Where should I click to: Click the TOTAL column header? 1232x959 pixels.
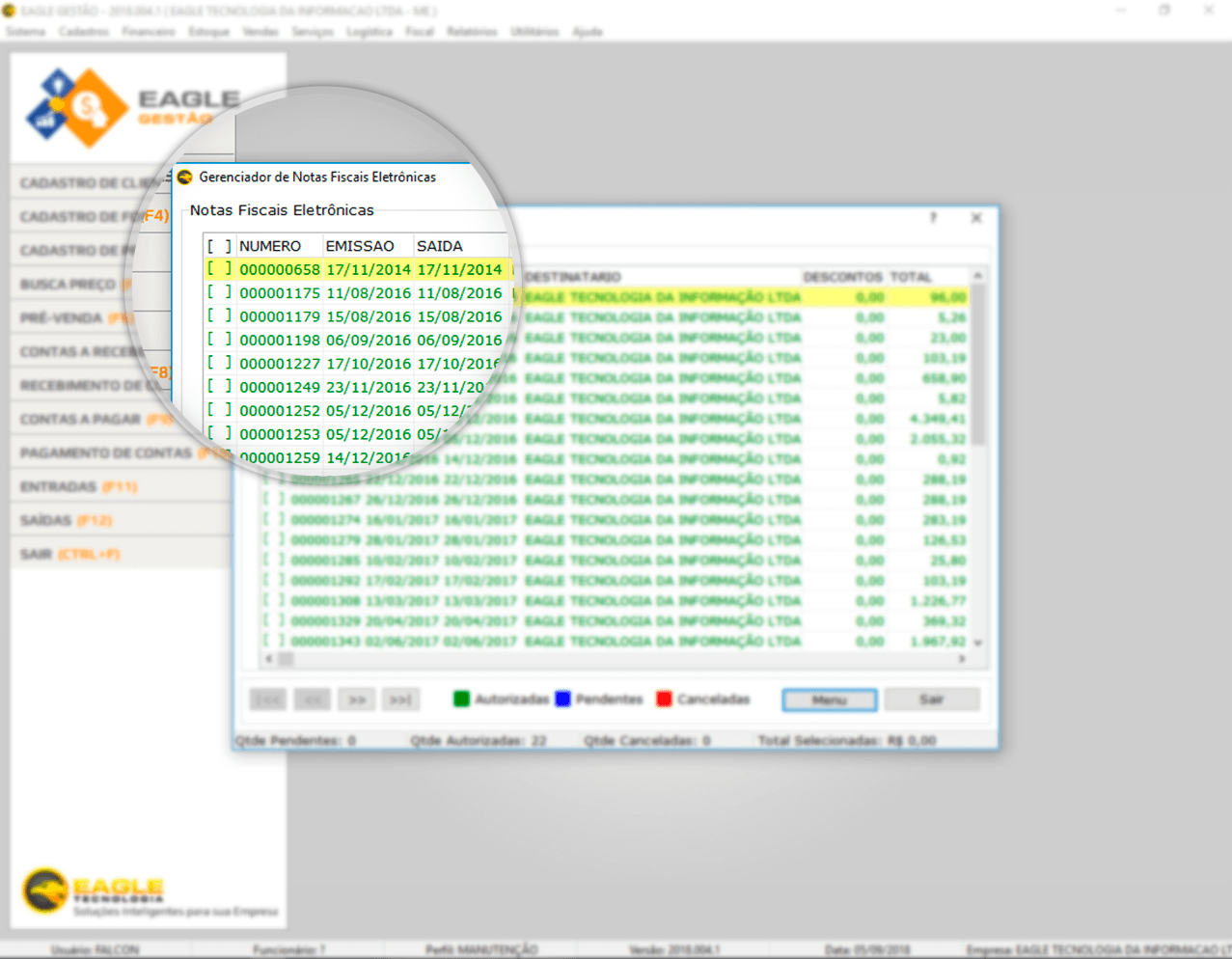pos(928,277)
